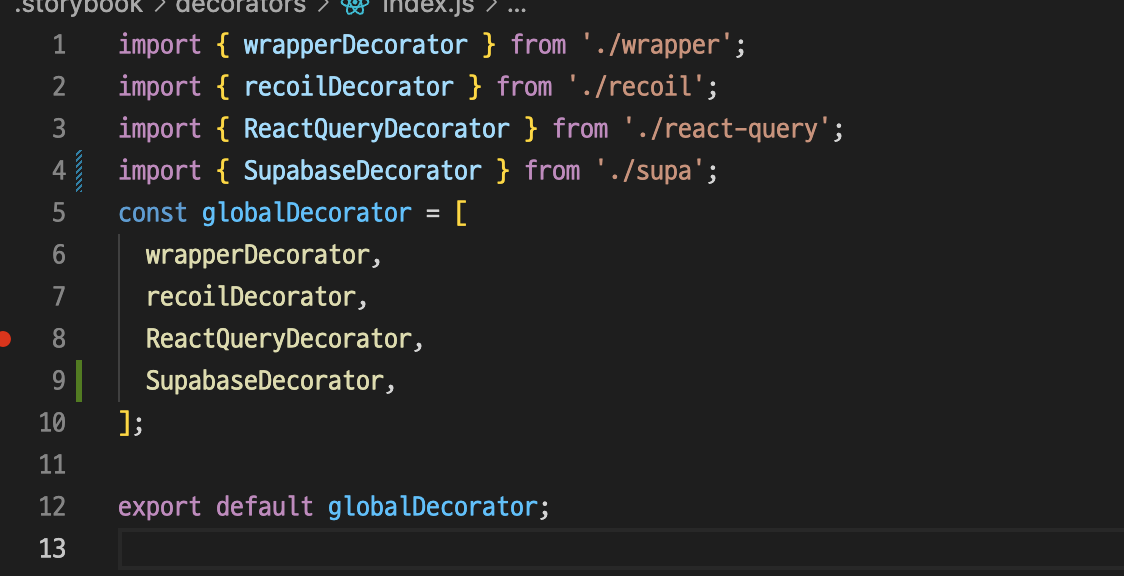
Task: Click line number 5 in the gutter
Action: (x=59, y=213)
